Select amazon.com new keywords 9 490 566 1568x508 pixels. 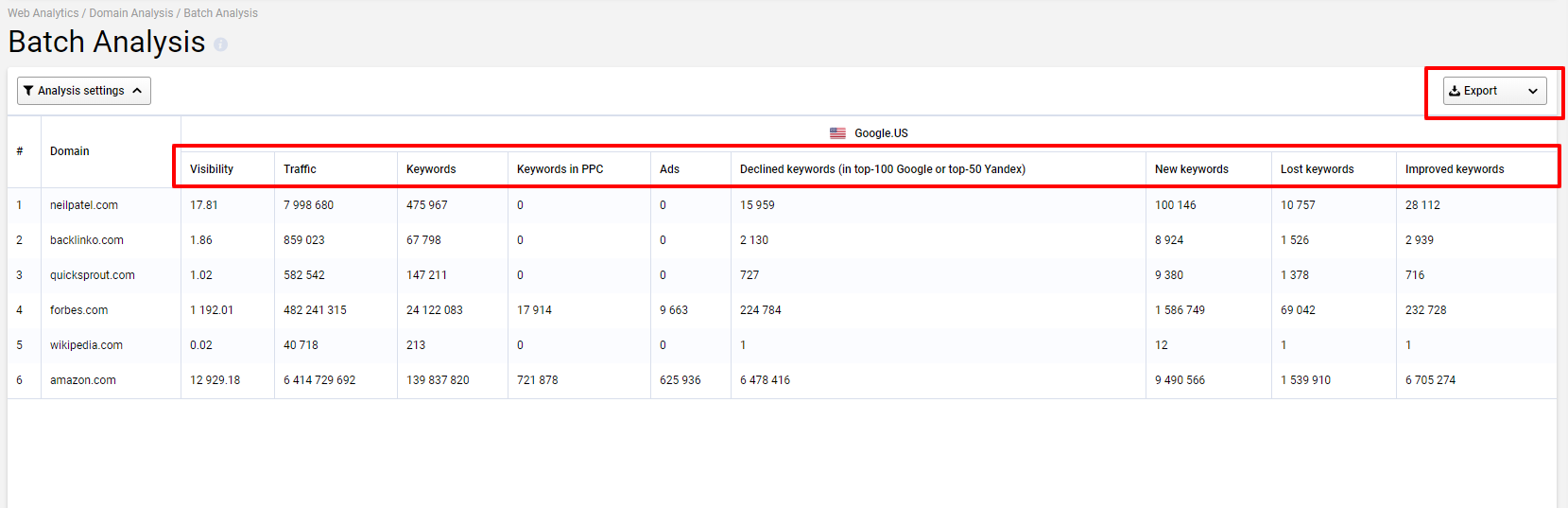pos(1180,380)
